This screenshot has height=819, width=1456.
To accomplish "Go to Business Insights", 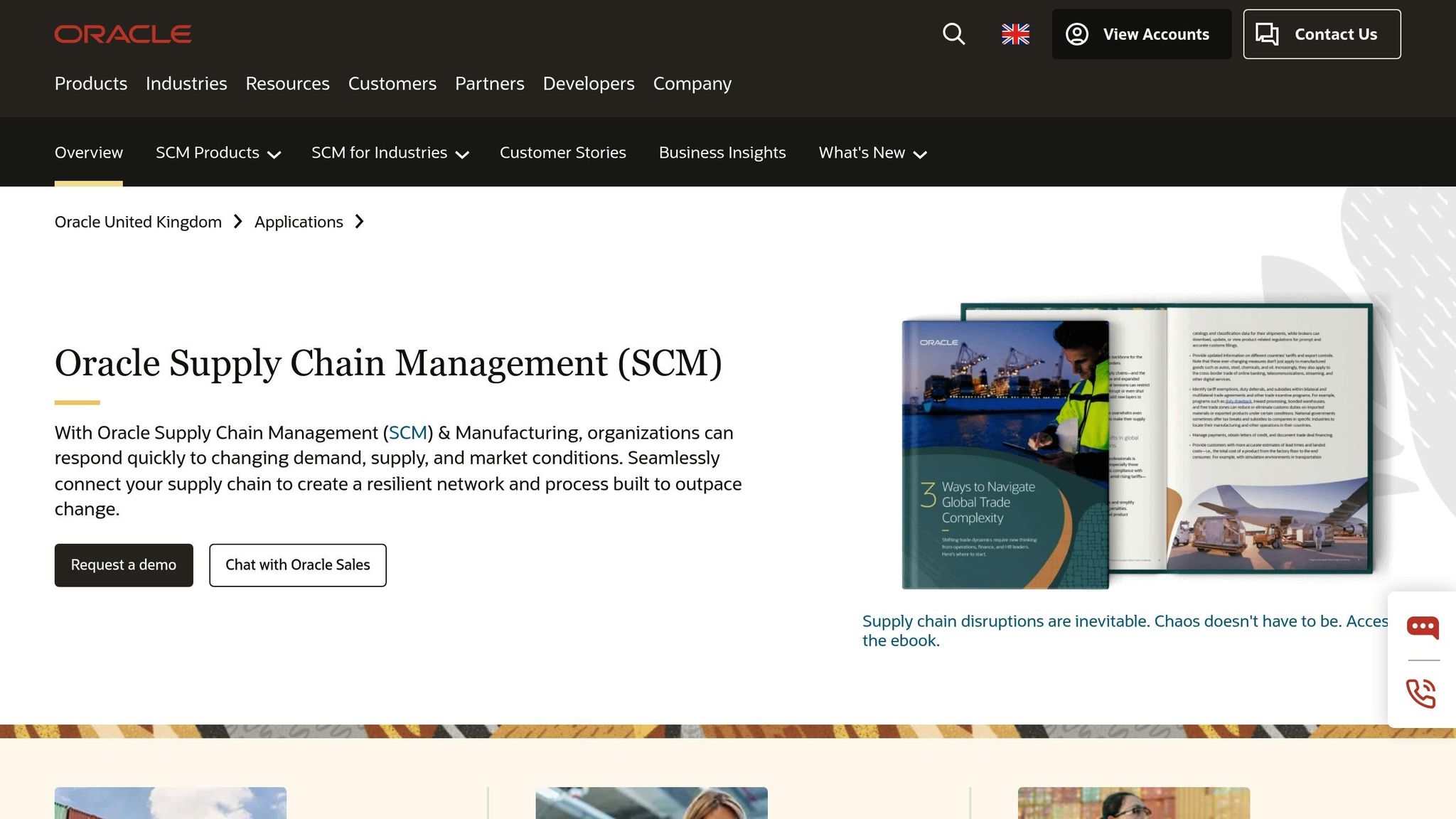I will point(722,152).
